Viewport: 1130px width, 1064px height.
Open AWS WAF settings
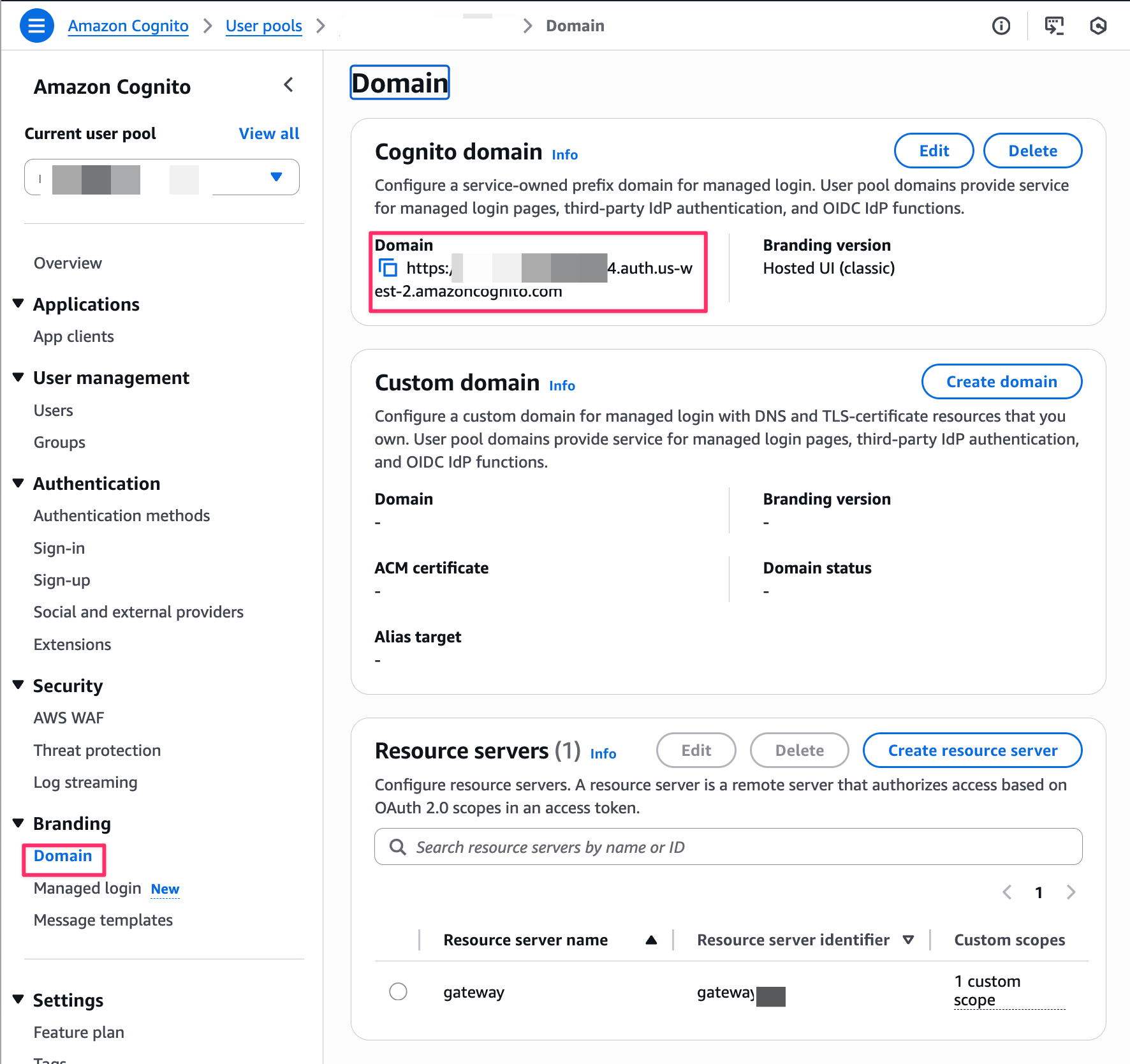point(69,718)
